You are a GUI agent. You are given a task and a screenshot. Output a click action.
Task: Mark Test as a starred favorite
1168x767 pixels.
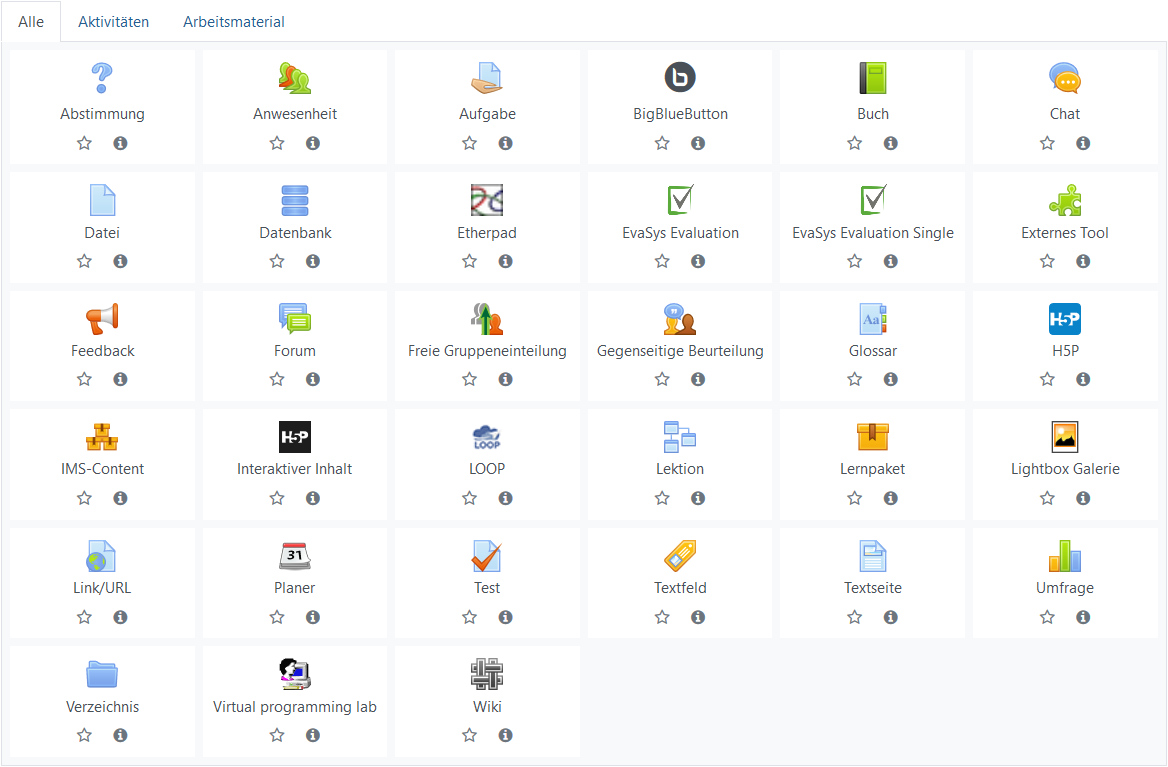(x=469, y=617)
